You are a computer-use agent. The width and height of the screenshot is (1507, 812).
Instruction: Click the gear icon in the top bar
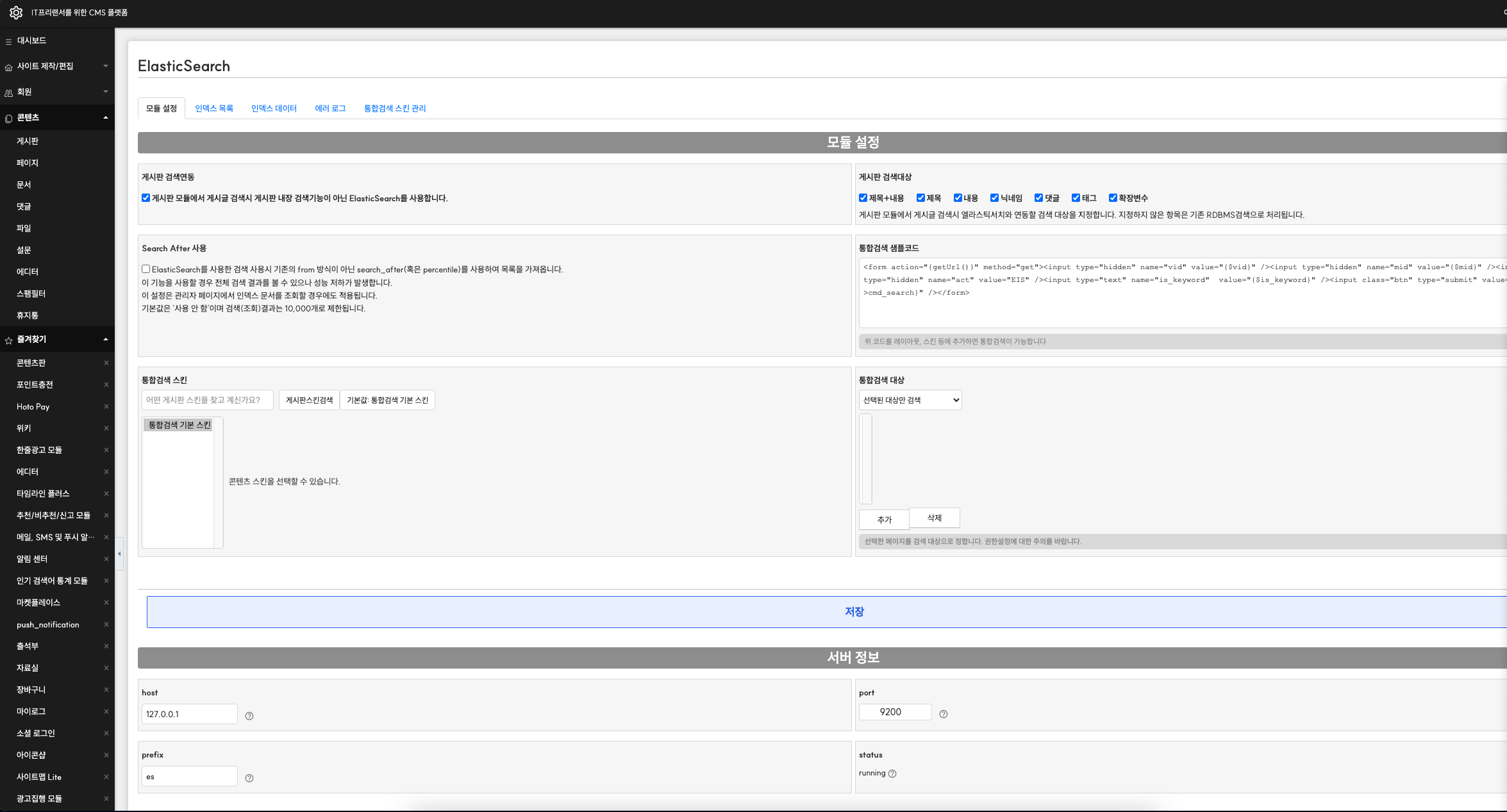tap(16, 12)
